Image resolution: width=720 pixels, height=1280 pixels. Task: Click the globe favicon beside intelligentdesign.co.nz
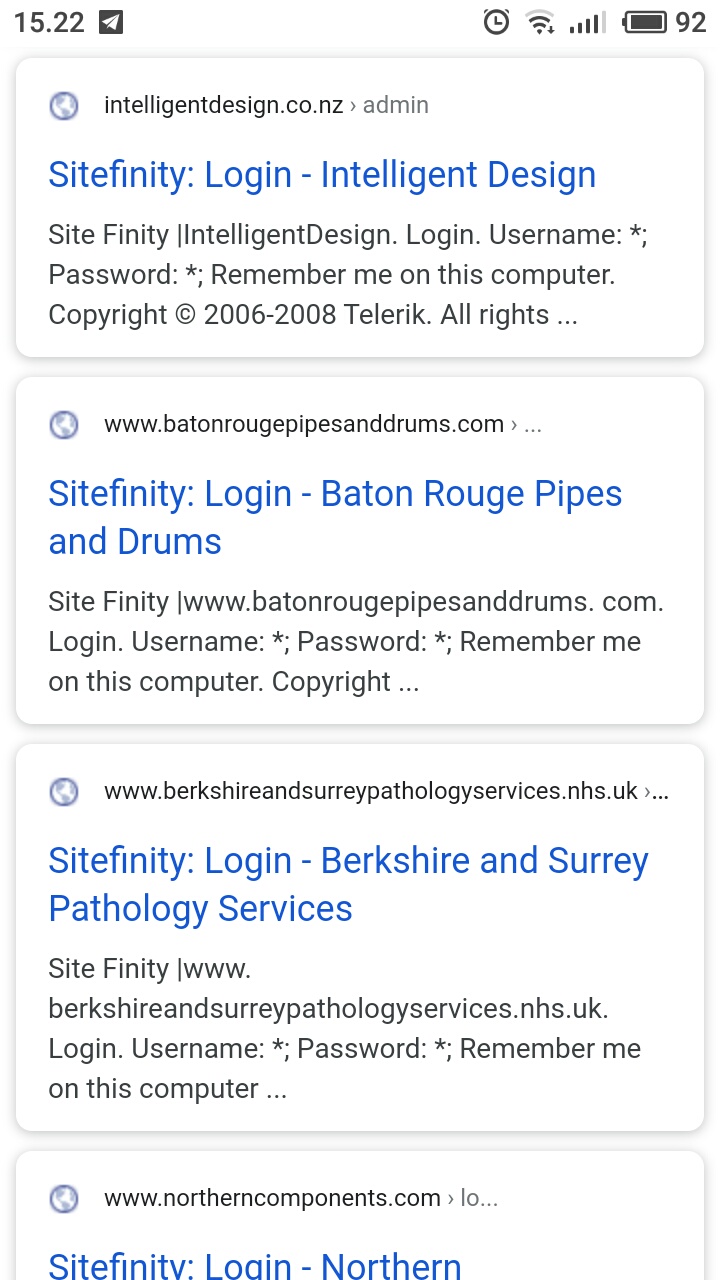click(x=64, y=105)
